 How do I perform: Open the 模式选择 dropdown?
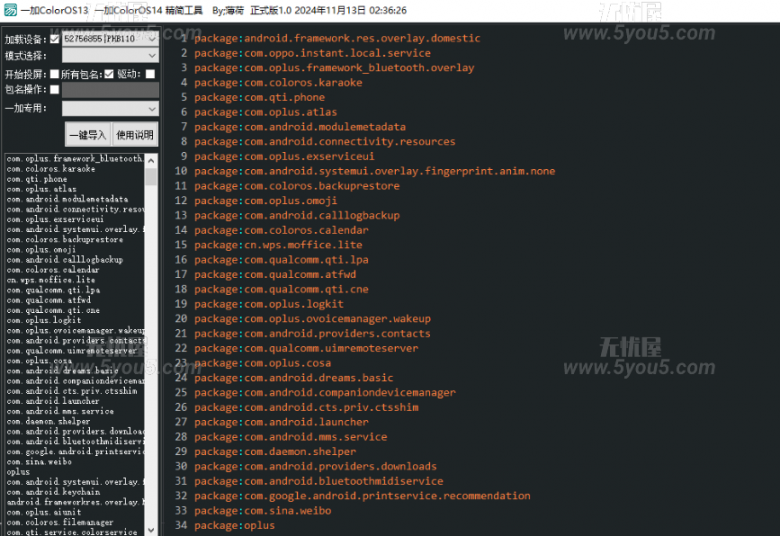pyautogui.click(x=110, y=55)
